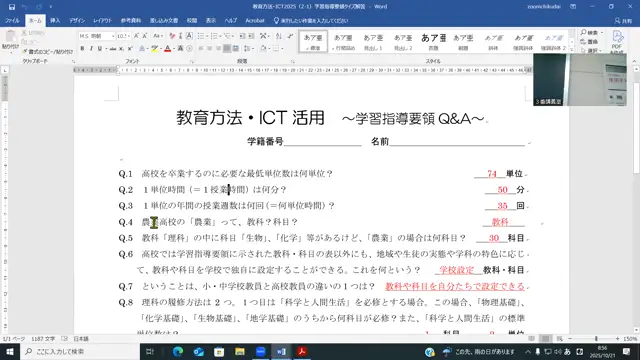Switch to the Insert (挿入) tab

click(x=55, y=20)
